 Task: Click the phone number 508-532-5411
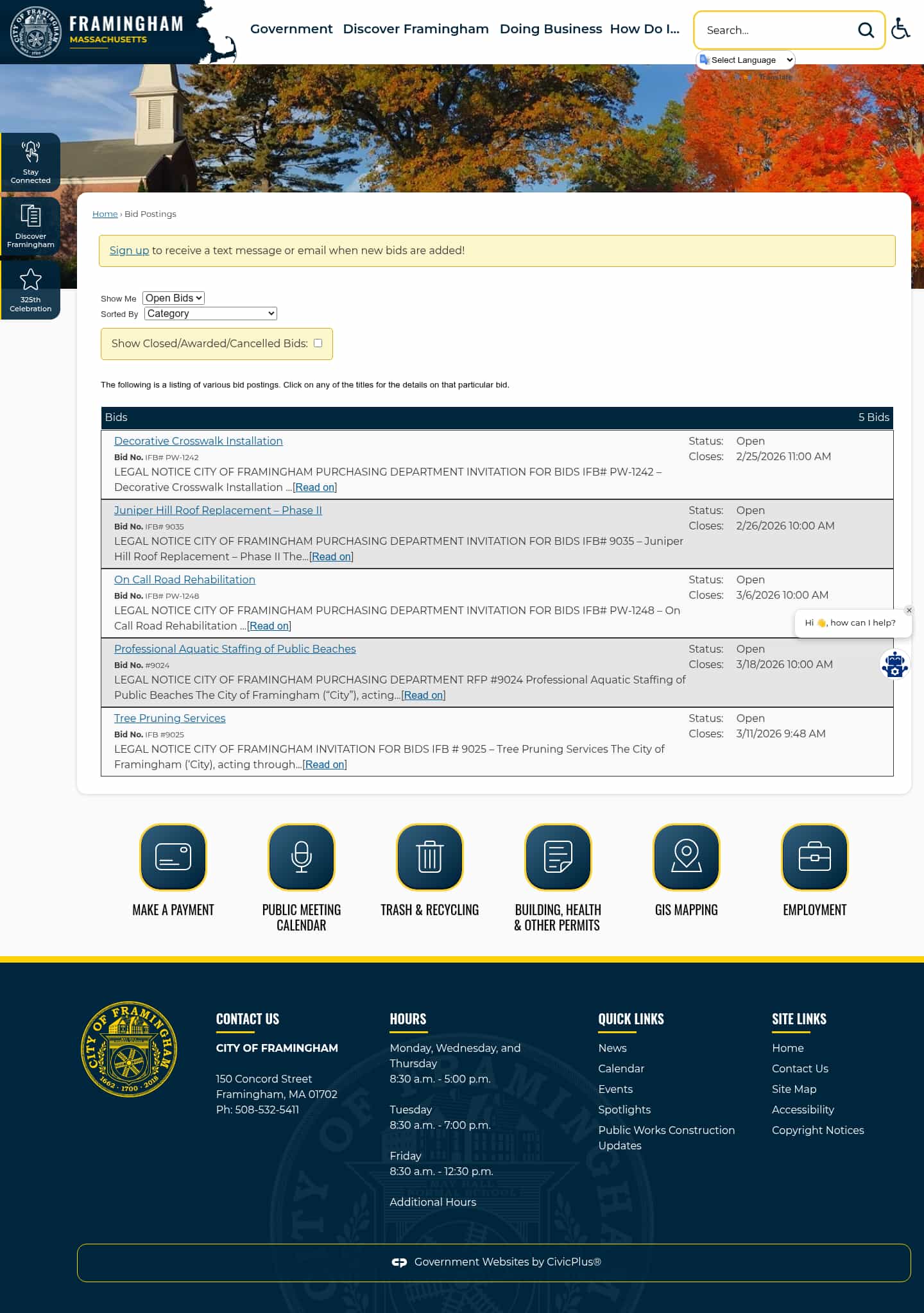(267, 1110)
